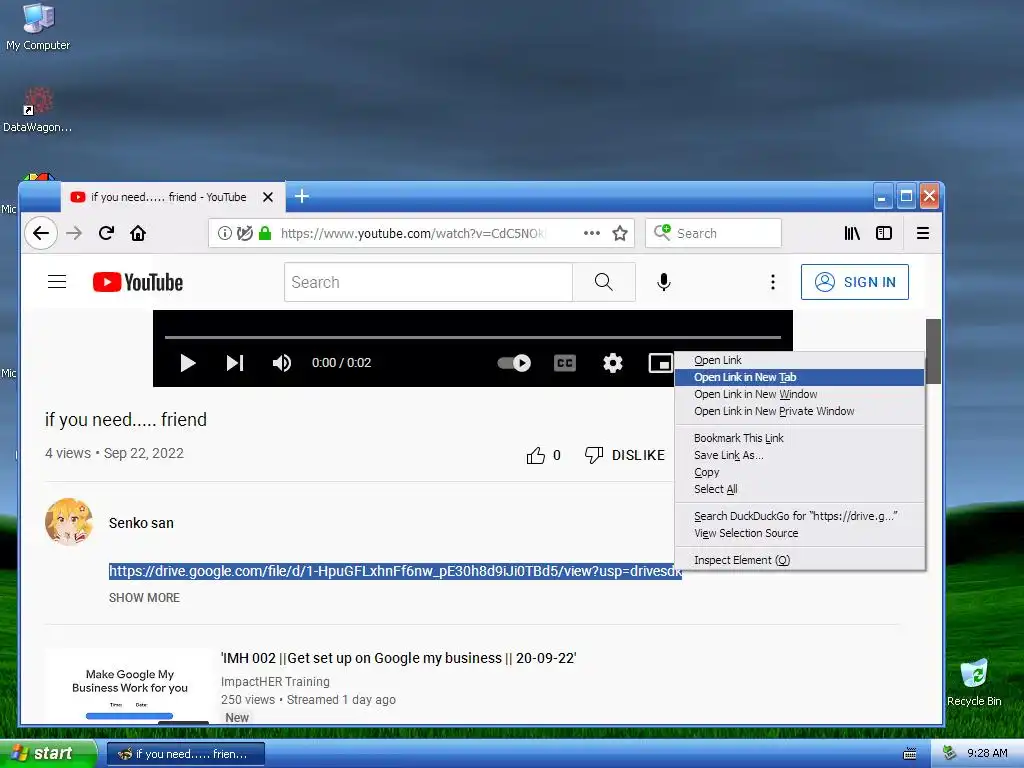Viewport: 1024px width, 768px height.
Task: Close the YouTube tab
Action: point(268,197)
